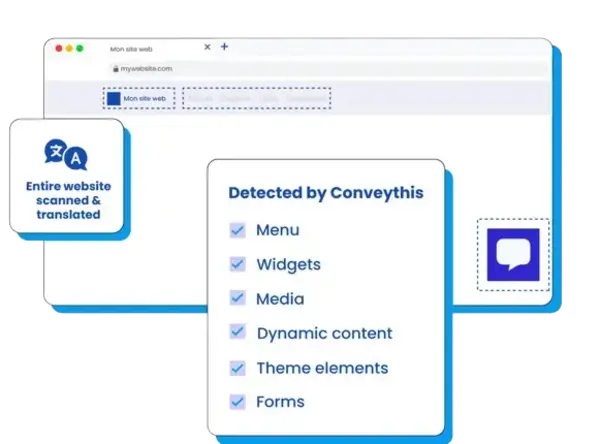Toggle the Widgets checkbox
This screenshot has width=600, height=444.
point(237,265)
